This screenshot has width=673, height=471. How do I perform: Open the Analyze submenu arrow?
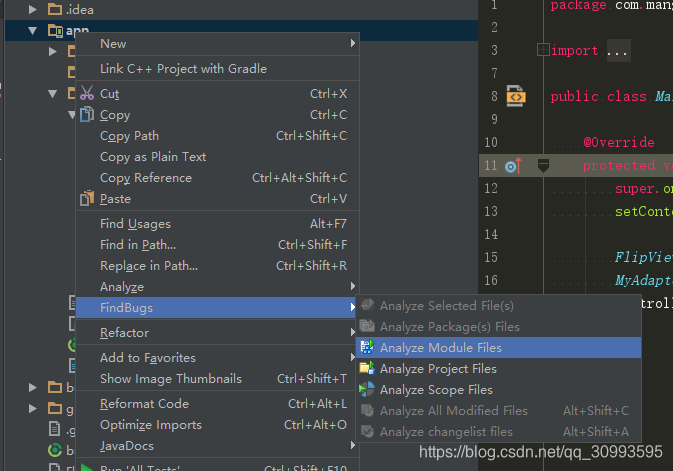pyautogui.click(x=352, y=286)
